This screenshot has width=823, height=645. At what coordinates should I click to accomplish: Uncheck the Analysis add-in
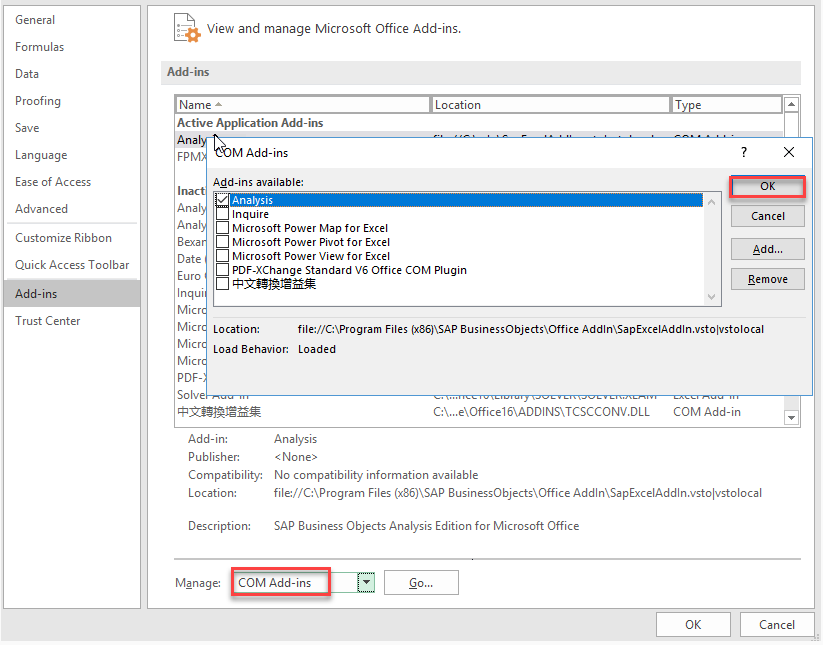pos(222,200)
